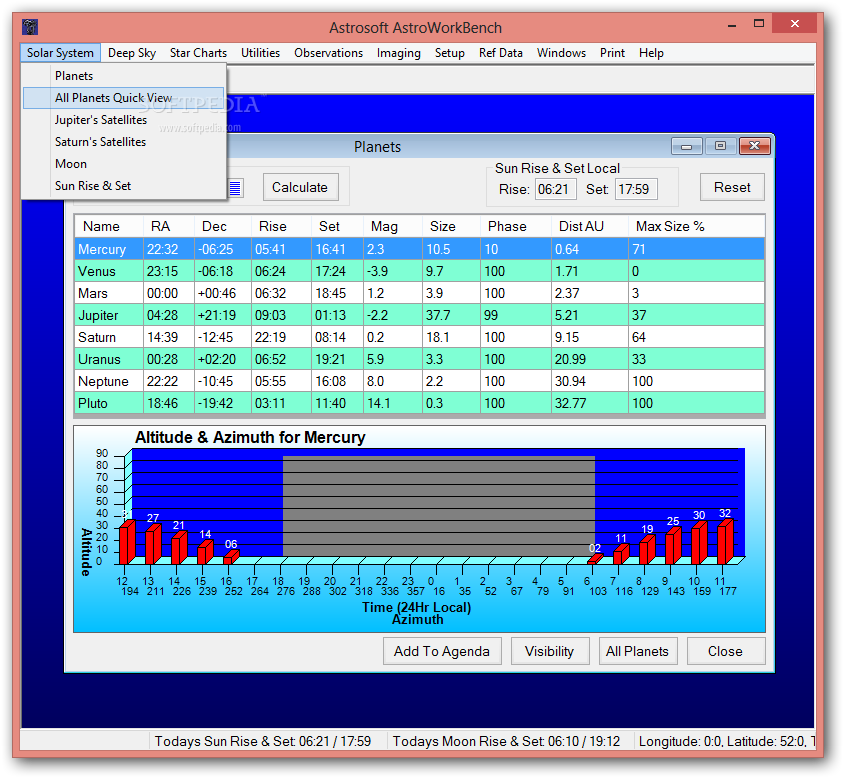Screen dimensions: 844x778
Task: Select the Pluto row in the table
Action: [419, 404]
